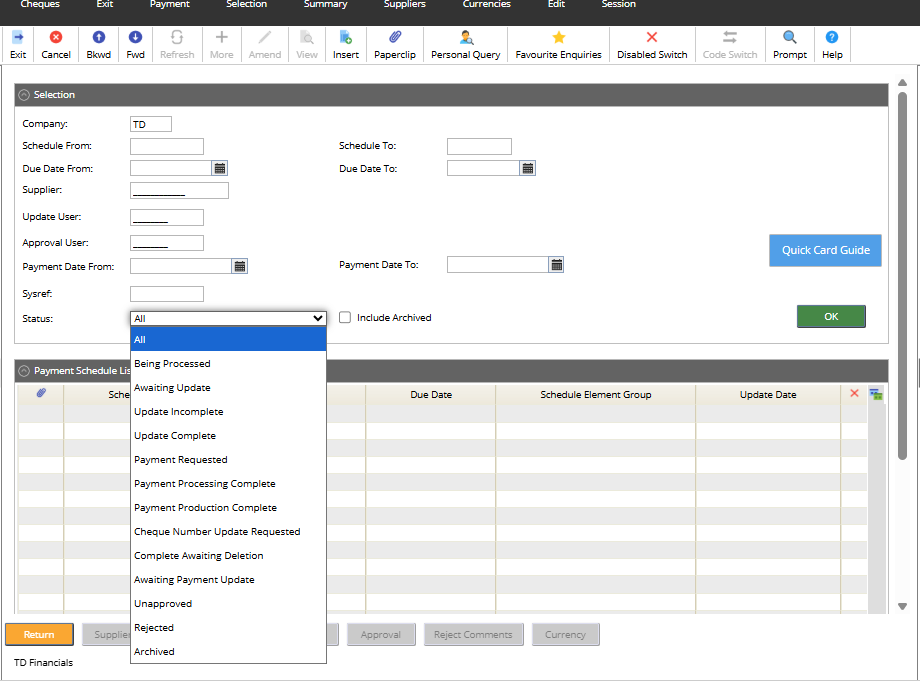Collapse the Selection panel
Viewport: 920px width, 692px height.
tap(25, 95)
